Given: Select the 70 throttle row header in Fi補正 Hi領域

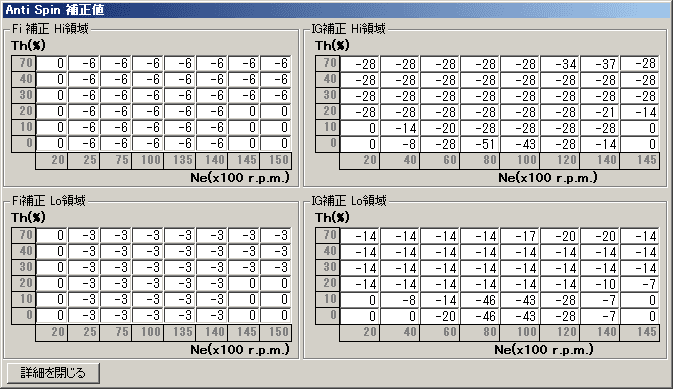Looking at the screenshot, I should point(24,63).
